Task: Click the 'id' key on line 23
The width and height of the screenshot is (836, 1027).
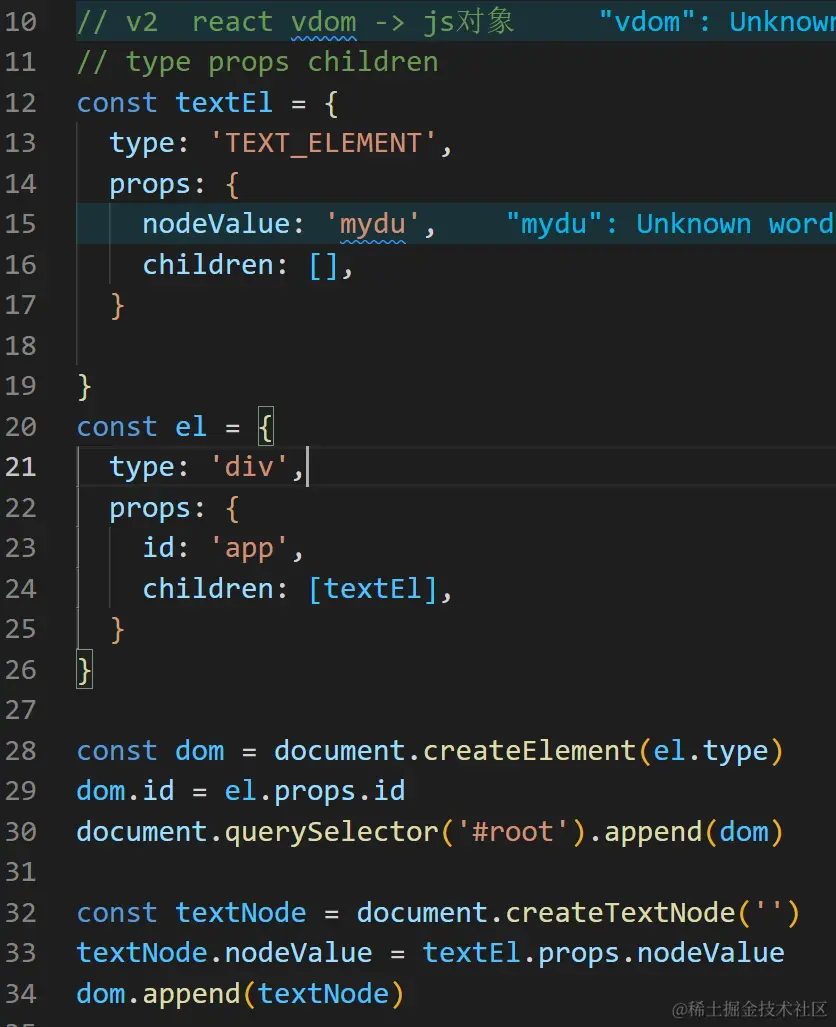Action: click(x=158, y=548)
